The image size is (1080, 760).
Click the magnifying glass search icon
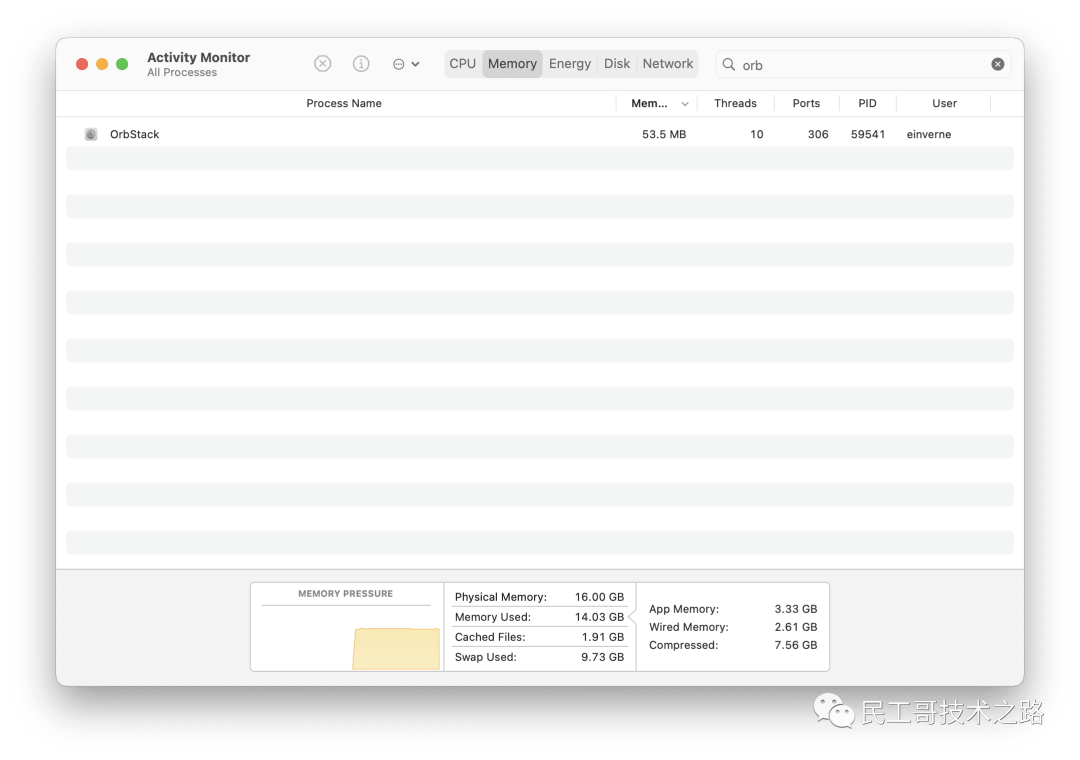coord(729,64)
